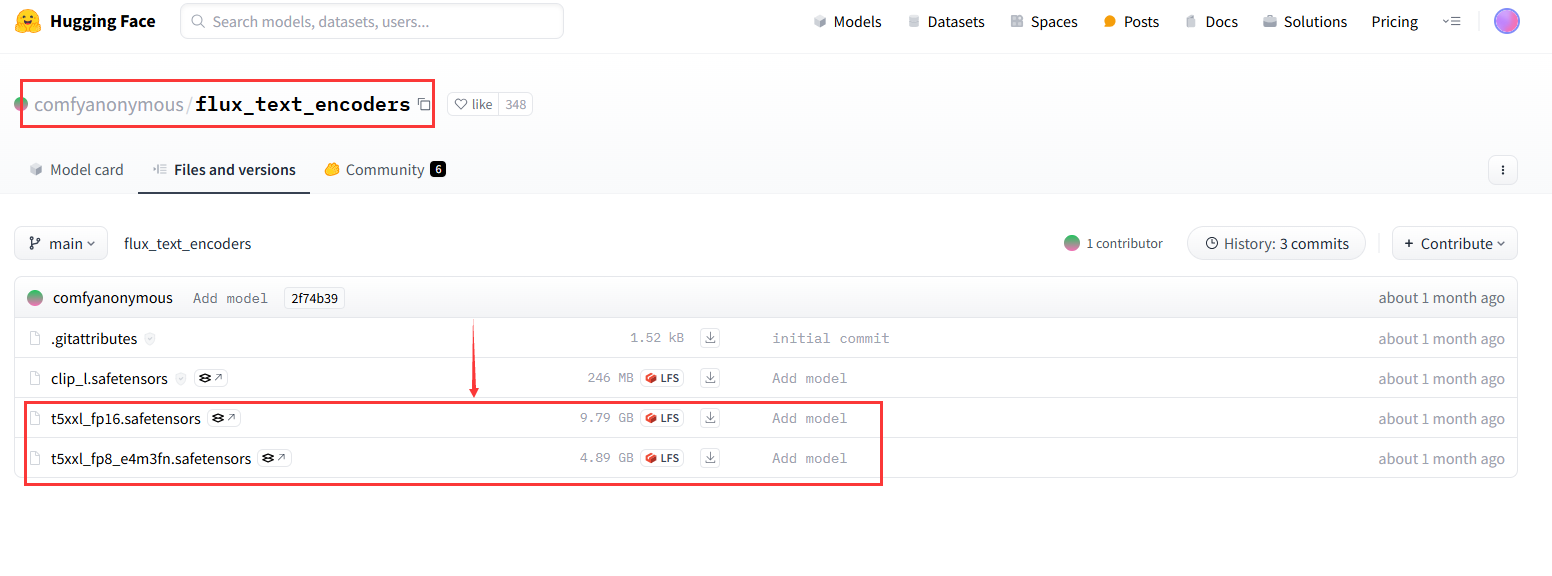Open commit hash 2f74b39
This screenshot has height=576, width=1552.
314,298
